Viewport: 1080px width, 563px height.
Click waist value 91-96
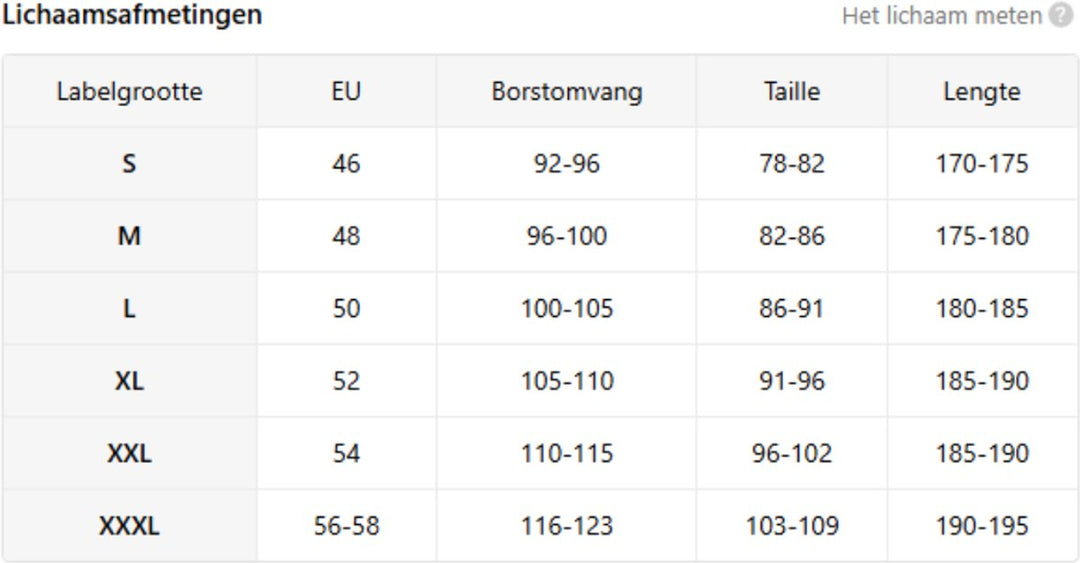click(x=792, y=381)
